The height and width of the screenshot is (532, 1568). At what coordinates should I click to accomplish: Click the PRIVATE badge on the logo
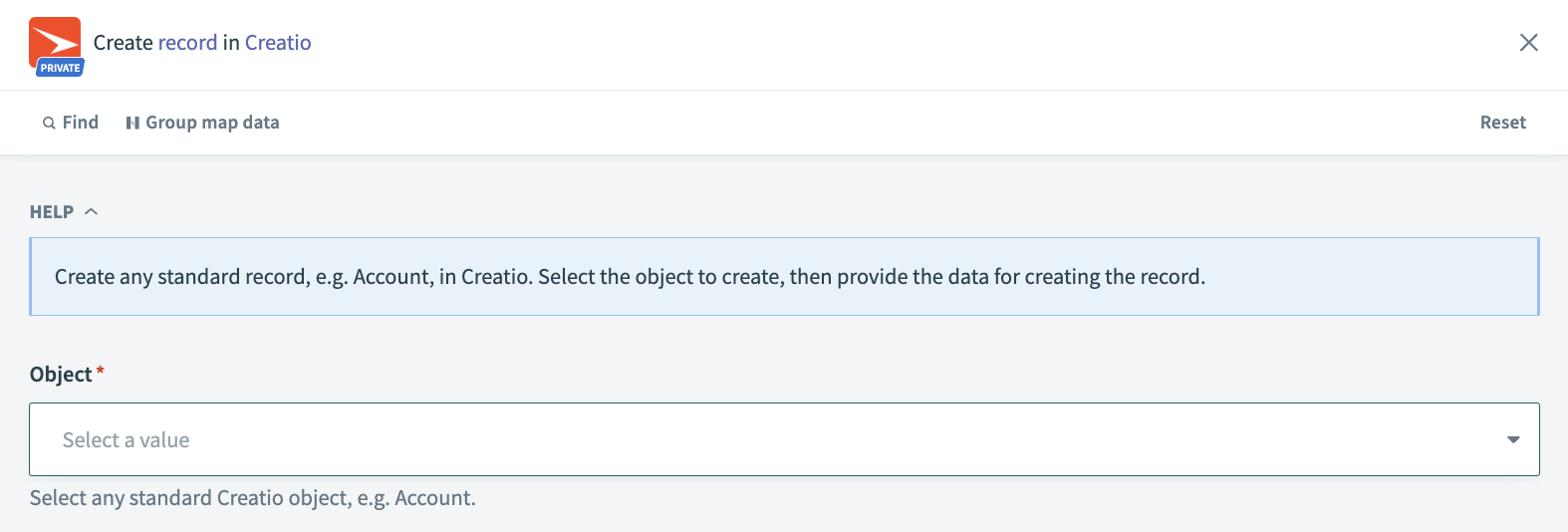tap(61, 68)
